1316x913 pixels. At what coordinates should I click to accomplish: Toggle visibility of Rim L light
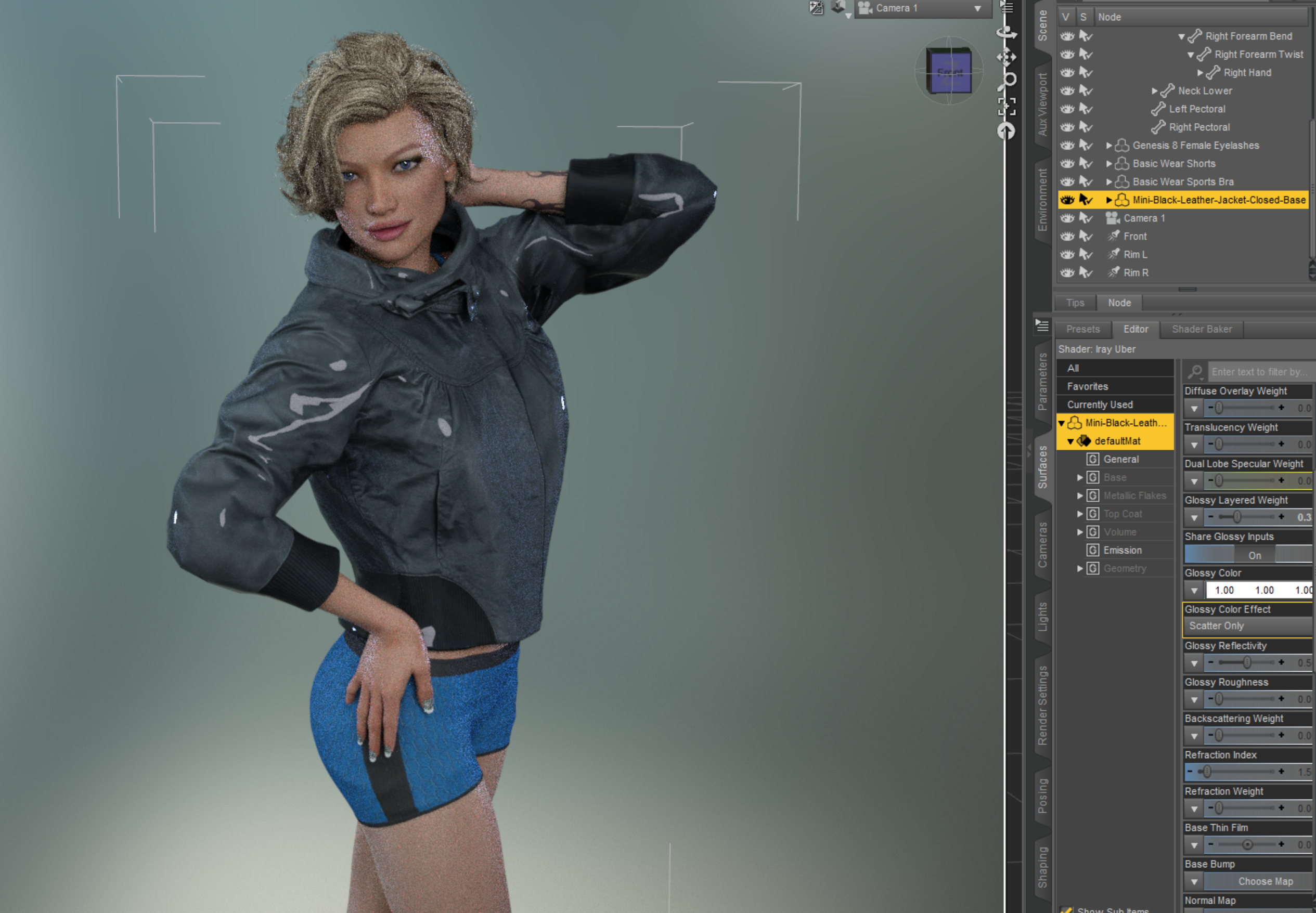click(1067, 255)
